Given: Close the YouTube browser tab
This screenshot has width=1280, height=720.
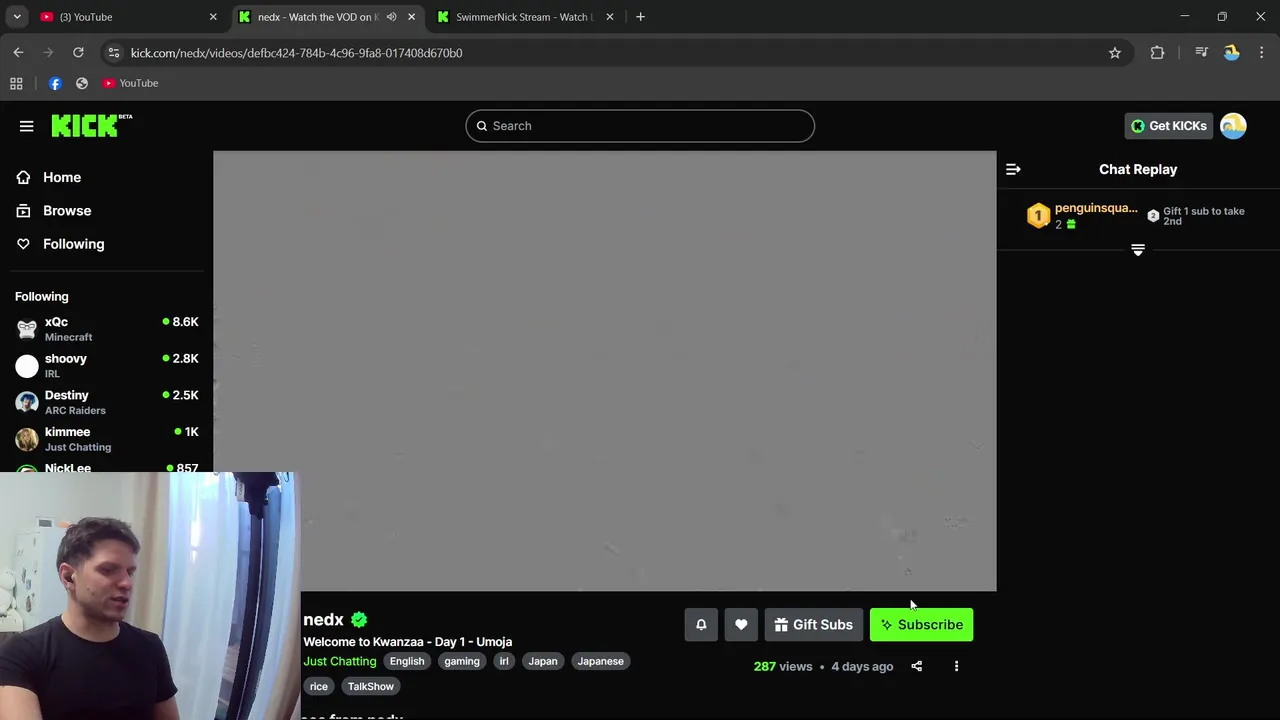Looking at the screenshot, I should [x=213, y=17].
